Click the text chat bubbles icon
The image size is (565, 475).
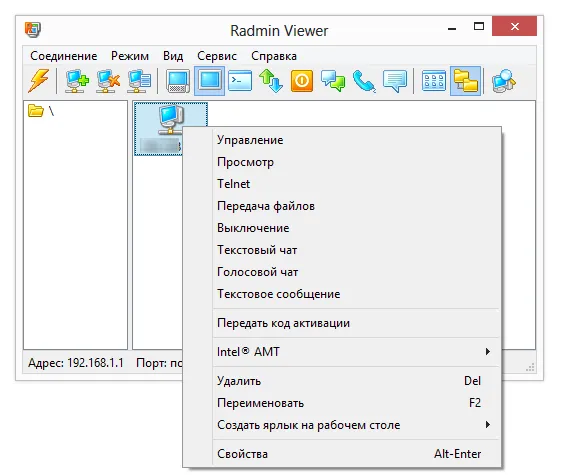(x=333, y=81)
